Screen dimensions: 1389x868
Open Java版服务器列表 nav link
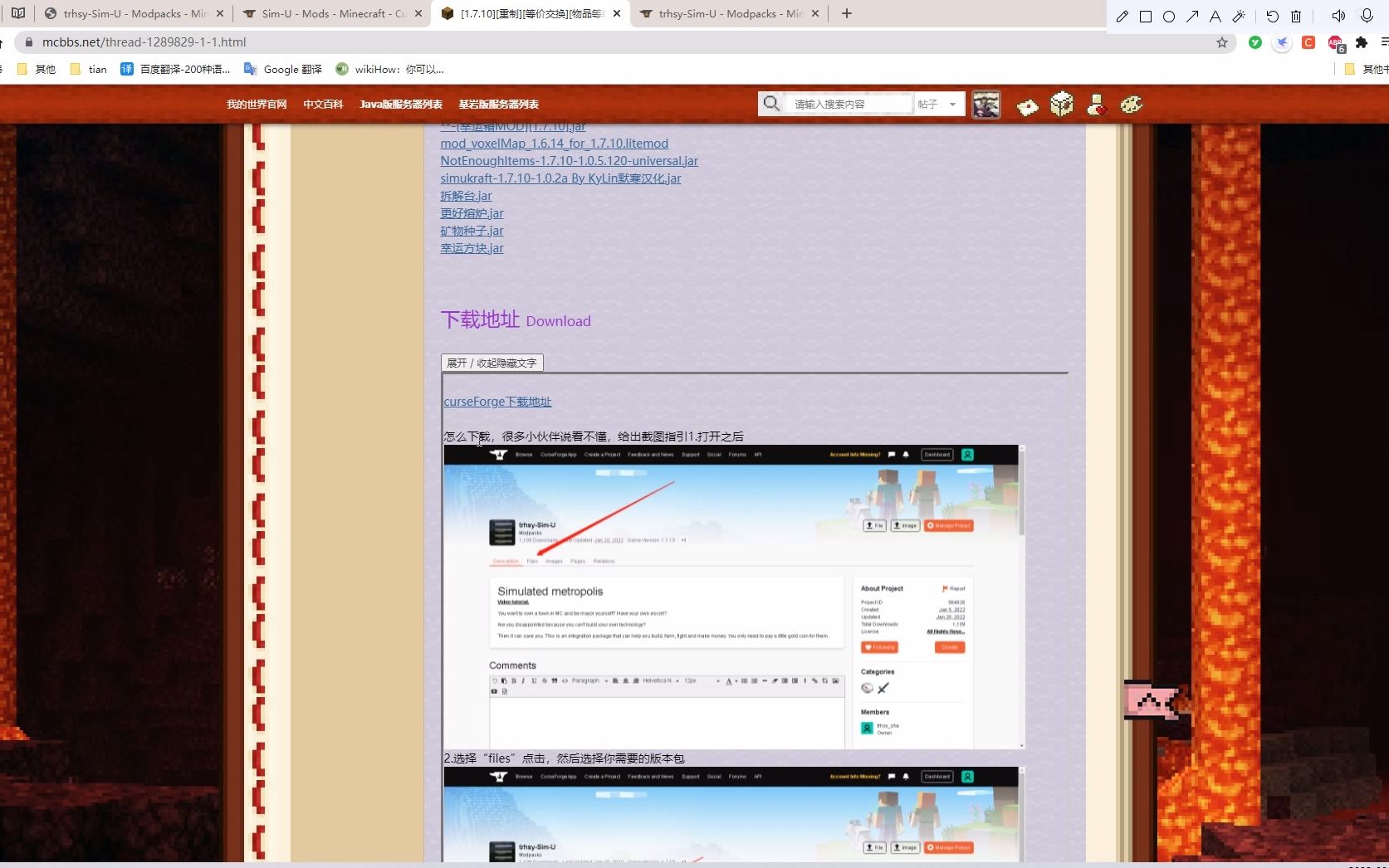(401, 105)
